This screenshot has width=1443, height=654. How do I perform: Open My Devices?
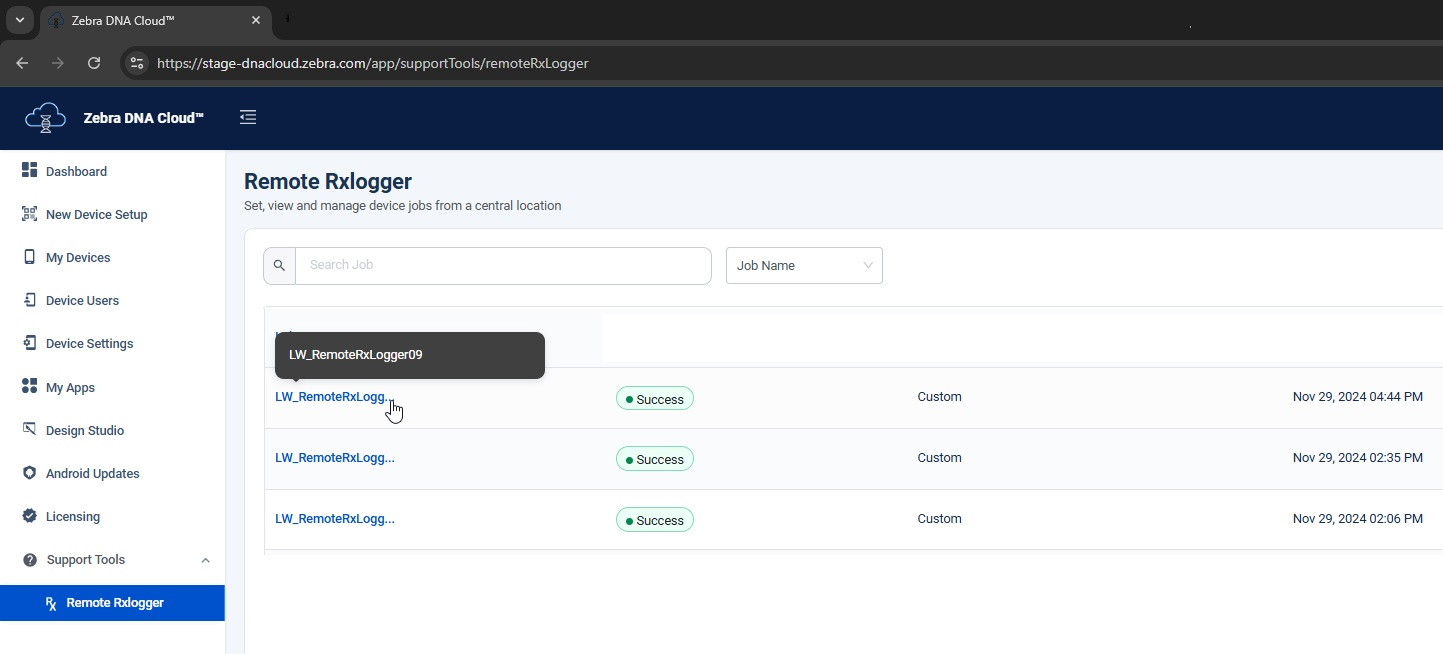(78, 257)
